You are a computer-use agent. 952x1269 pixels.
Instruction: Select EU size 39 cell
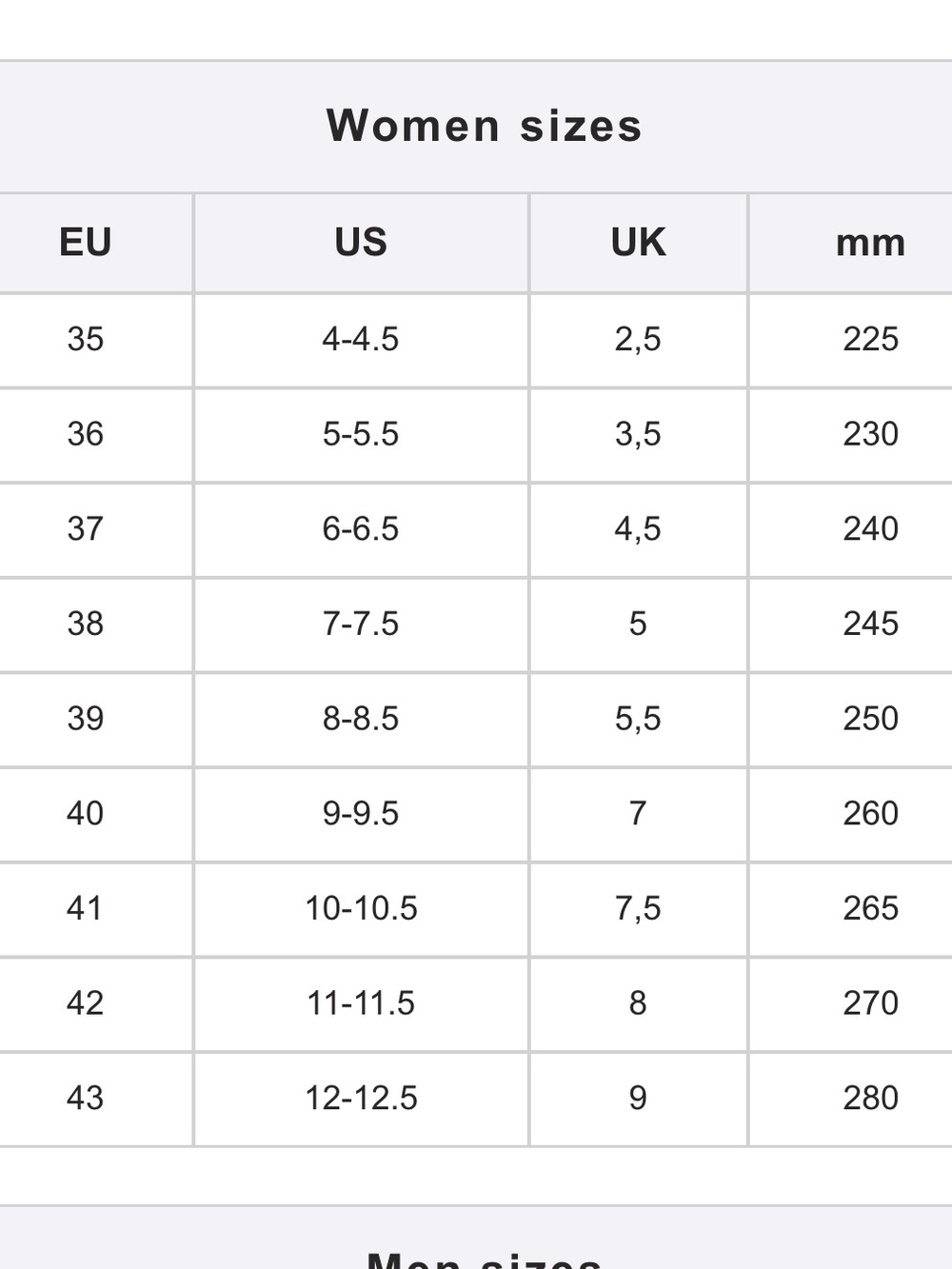(86, 719)
